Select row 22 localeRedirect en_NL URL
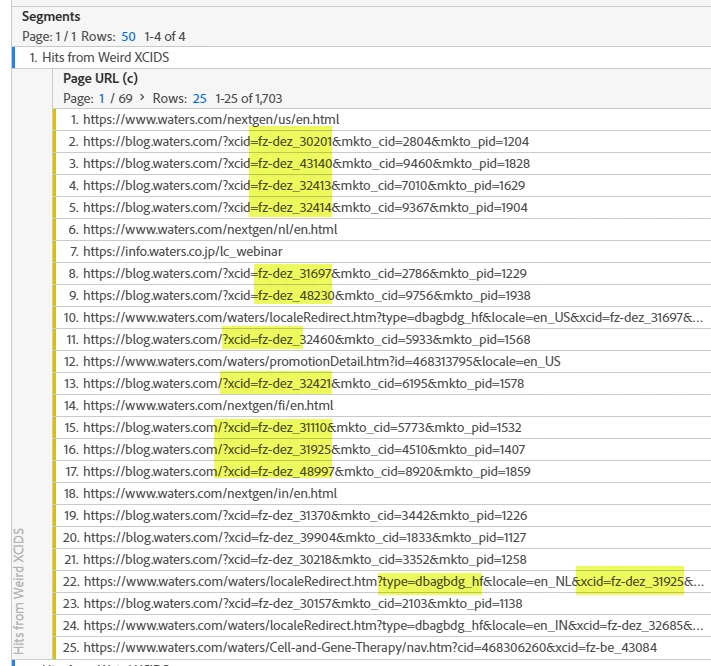 coord(394,581)
